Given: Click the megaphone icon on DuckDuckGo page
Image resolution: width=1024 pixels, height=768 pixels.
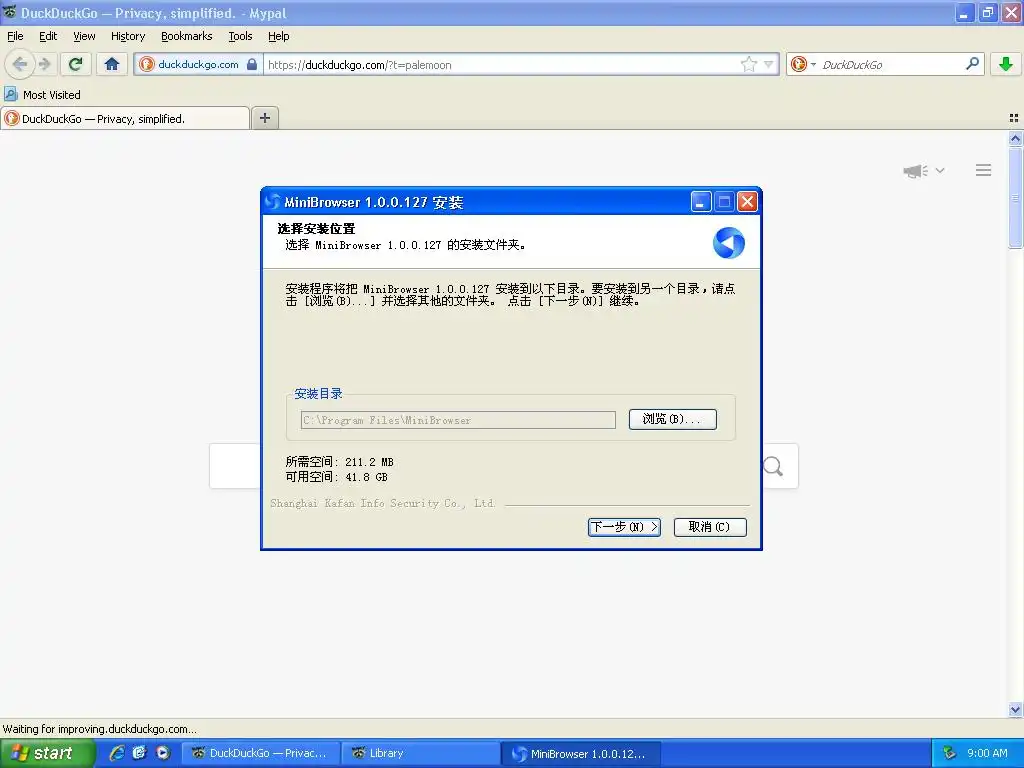Looking at the screenshot, I should 916,171.
